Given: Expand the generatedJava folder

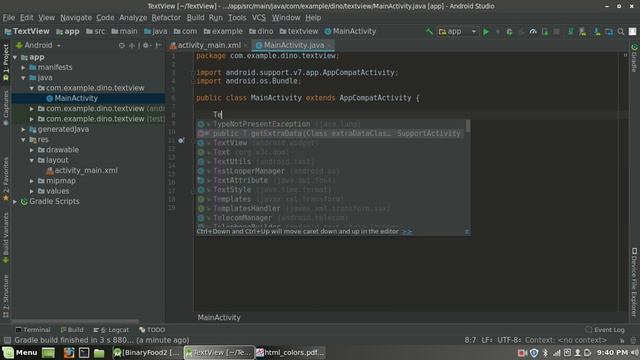Looking at the screenshot, I should (x=24, y=129).
